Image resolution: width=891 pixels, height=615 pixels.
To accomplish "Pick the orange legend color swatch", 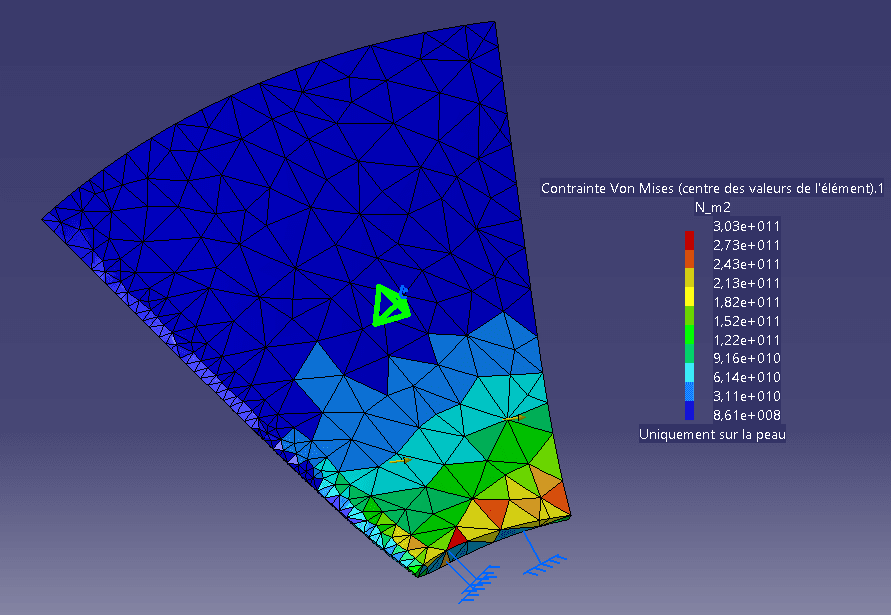I will pos(689,259).
